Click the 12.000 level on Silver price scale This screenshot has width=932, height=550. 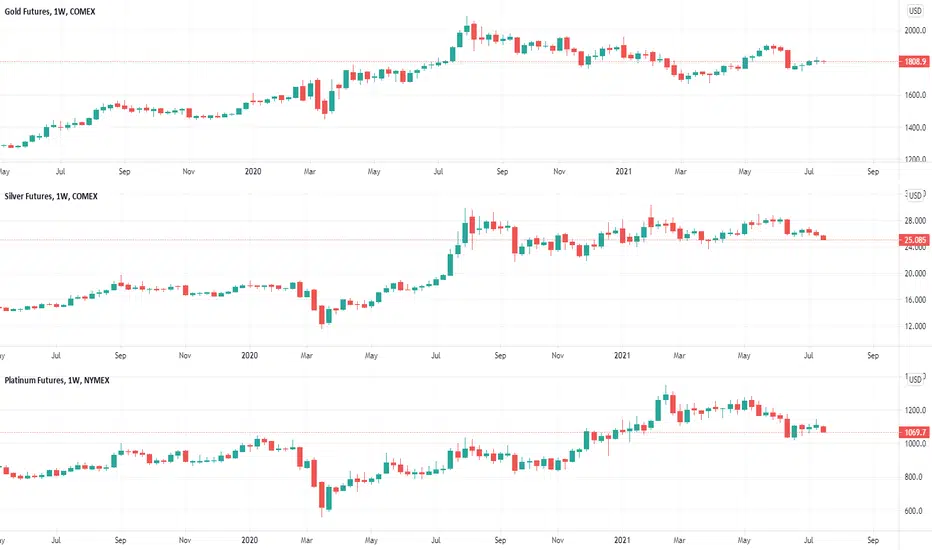915,326
